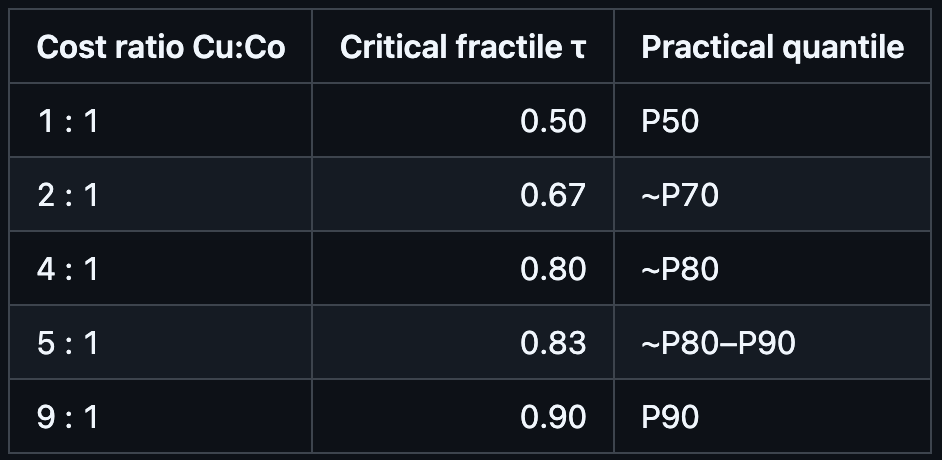This screenshot has width=942, height=460.
Task: Click the 'Practical quantile' column header
Action: [x=772, y=47]
